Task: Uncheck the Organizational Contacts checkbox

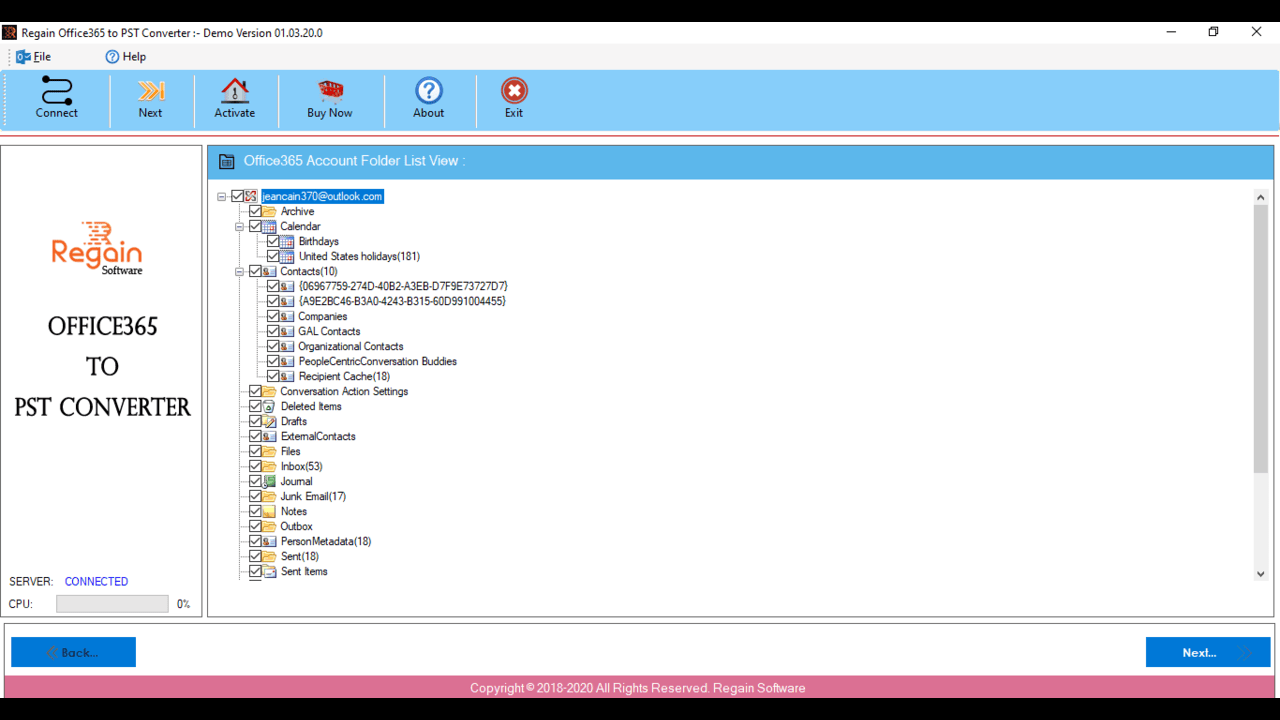Action: tap(273, 346)
